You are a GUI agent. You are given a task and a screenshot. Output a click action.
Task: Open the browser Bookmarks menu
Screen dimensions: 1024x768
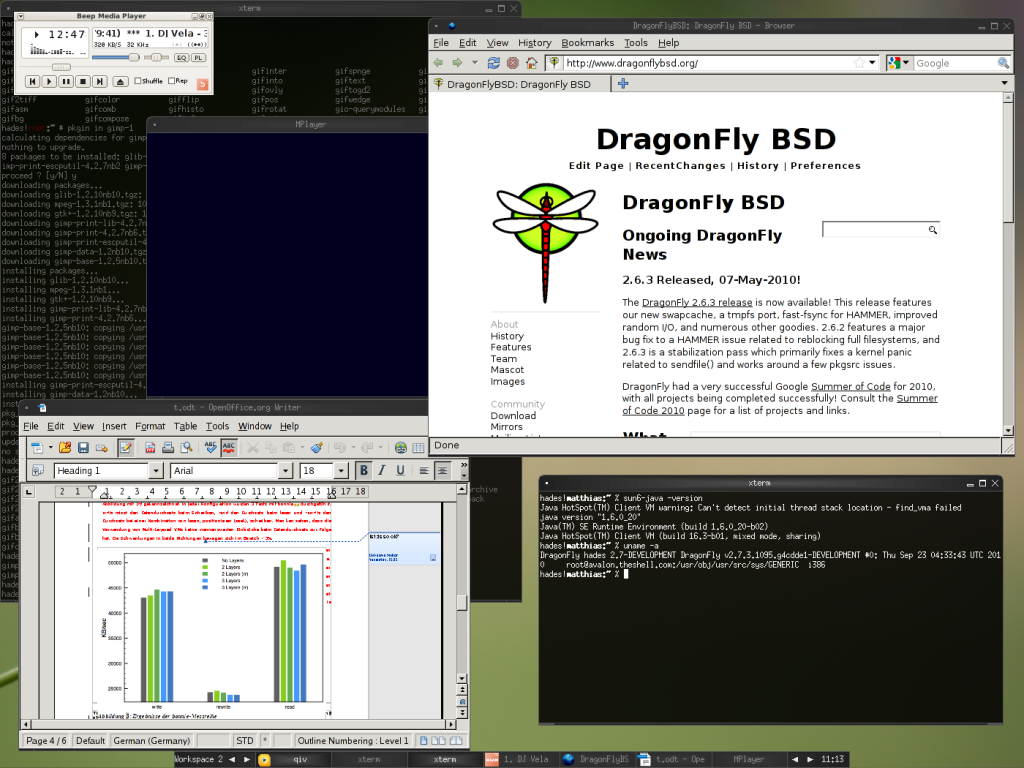click(x=587, y=43)
